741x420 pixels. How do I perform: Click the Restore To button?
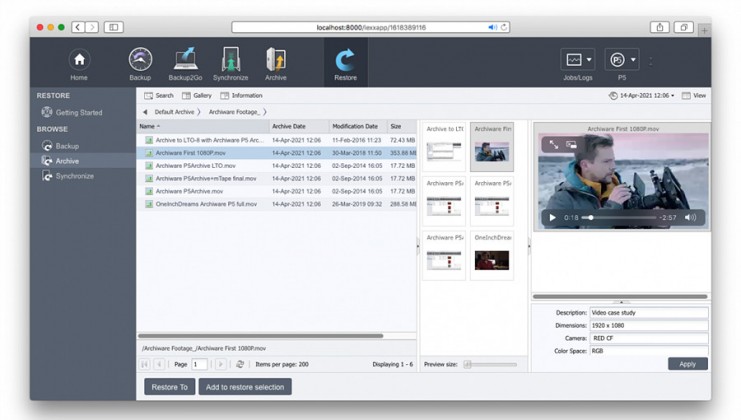170,387
